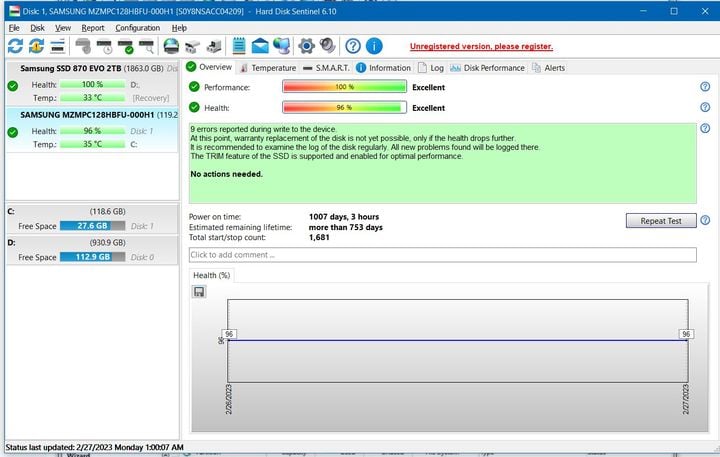The height and width of the screenshot is (457, 720).
Task: Click the Health 96 % gradient bar
Action: coord(344,107)
